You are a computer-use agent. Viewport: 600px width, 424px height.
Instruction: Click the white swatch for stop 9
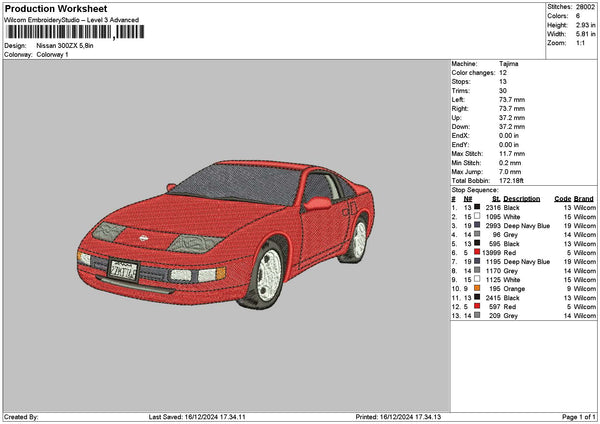pyautogui.click(x=477, y=279)
